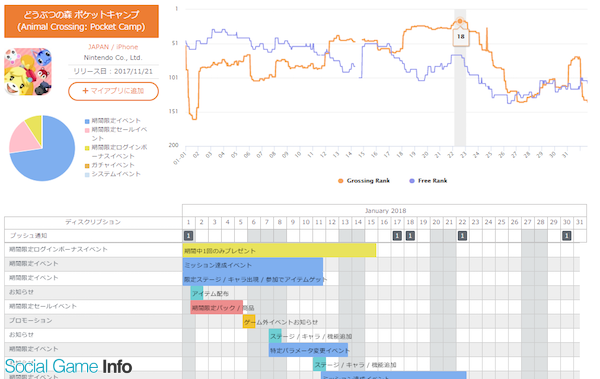This screenshot has width=600, height=379.
Task: Toggle the Free Rank legend series
Action: 428,181
